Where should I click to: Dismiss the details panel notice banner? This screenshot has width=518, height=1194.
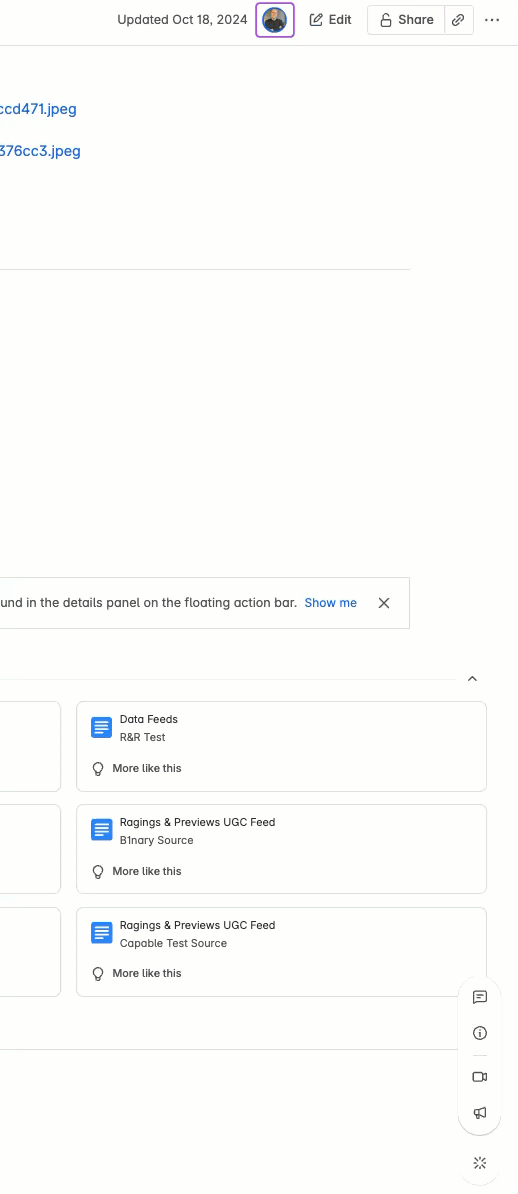click(x=384, y=603)
